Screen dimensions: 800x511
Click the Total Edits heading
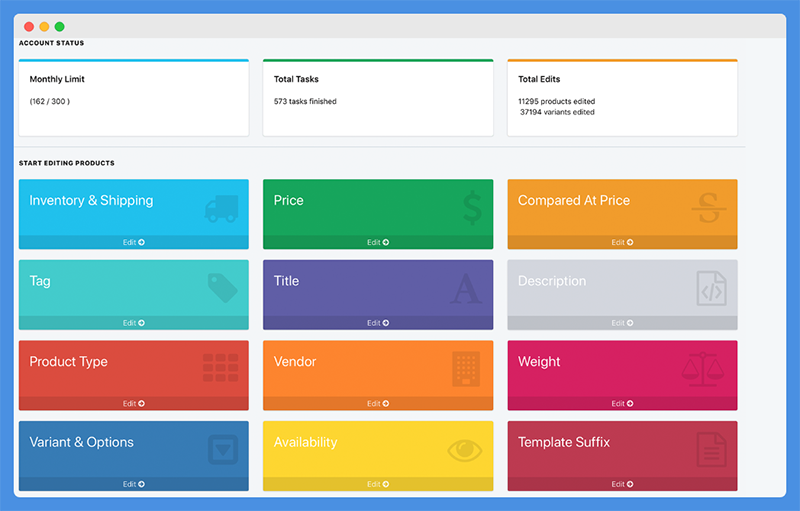(x=539, y=79)
